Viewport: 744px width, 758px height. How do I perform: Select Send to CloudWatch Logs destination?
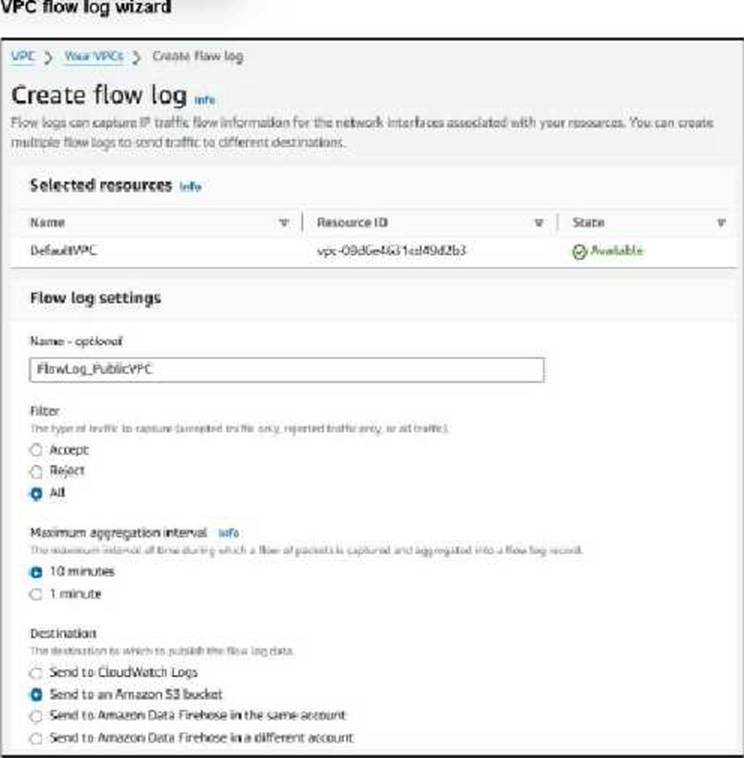click(x=36, y=673)
